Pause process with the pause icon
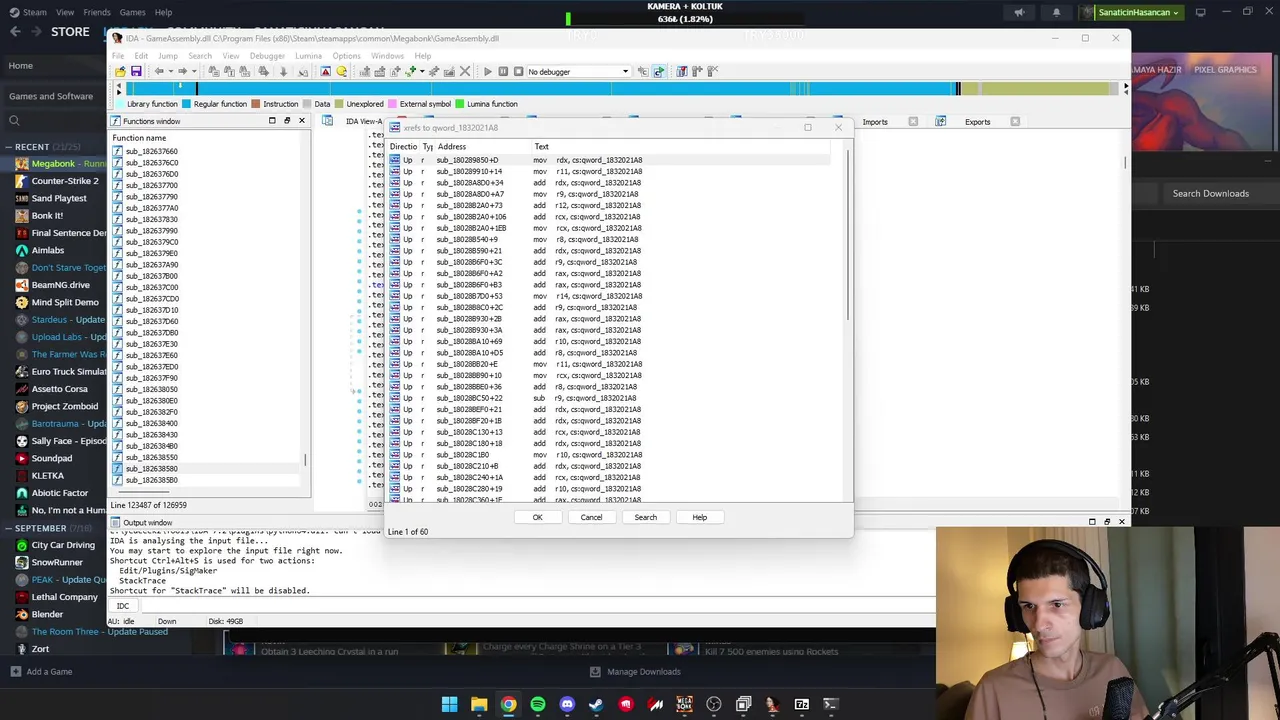The image size is (1280, 720). (503, 71)
